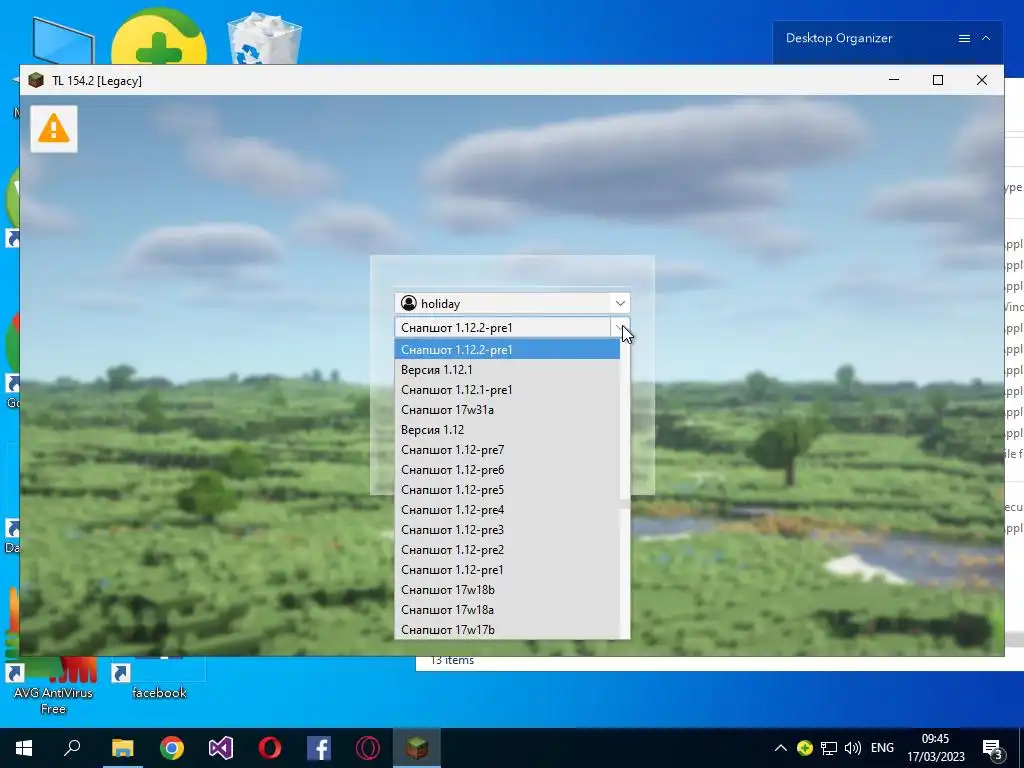The image size is (1024, 768).
Task: Switch ENG input language
Action: (882, 748)
